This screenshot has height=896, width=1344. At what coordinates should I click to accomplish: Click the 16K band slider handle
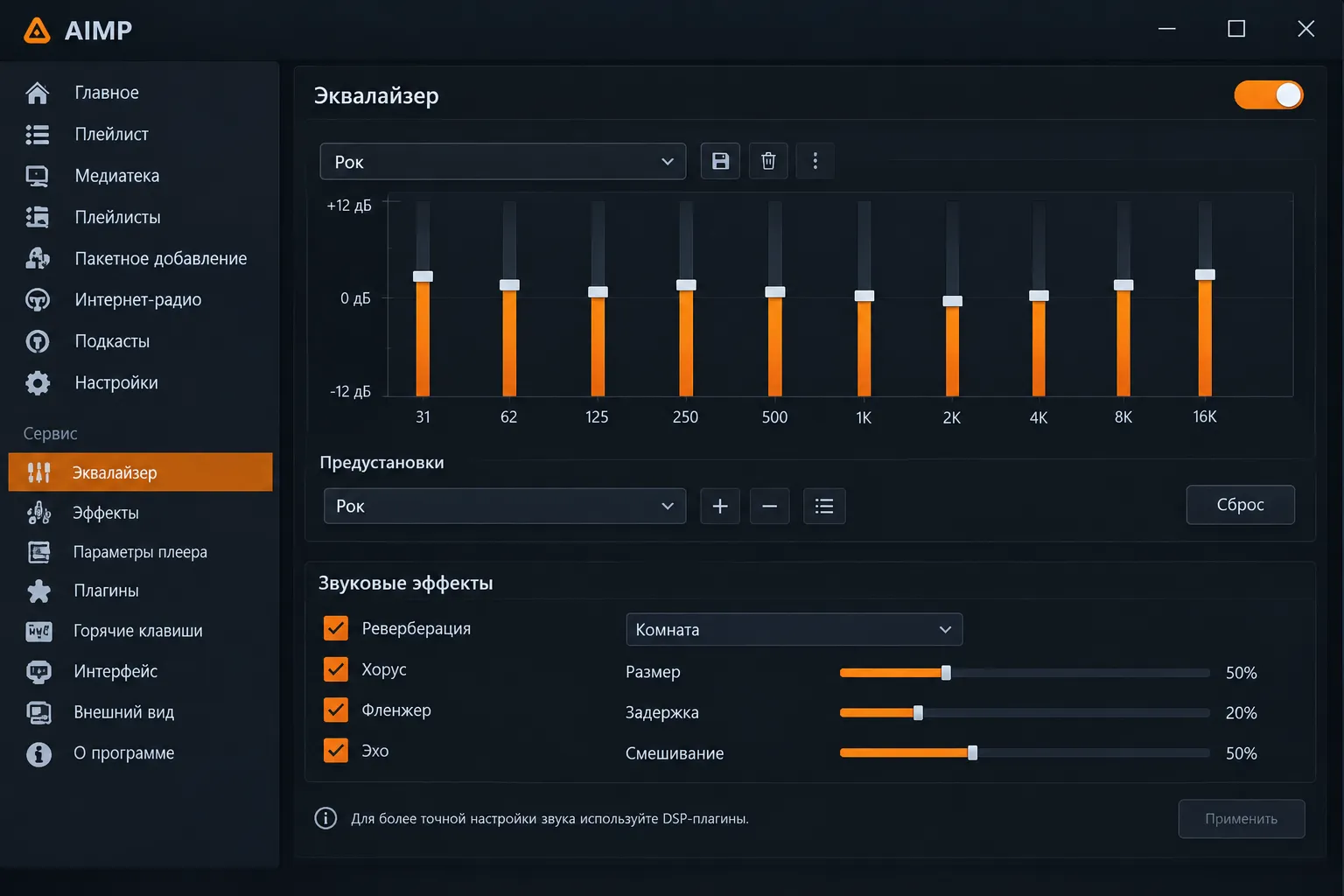click(1205, 275)
